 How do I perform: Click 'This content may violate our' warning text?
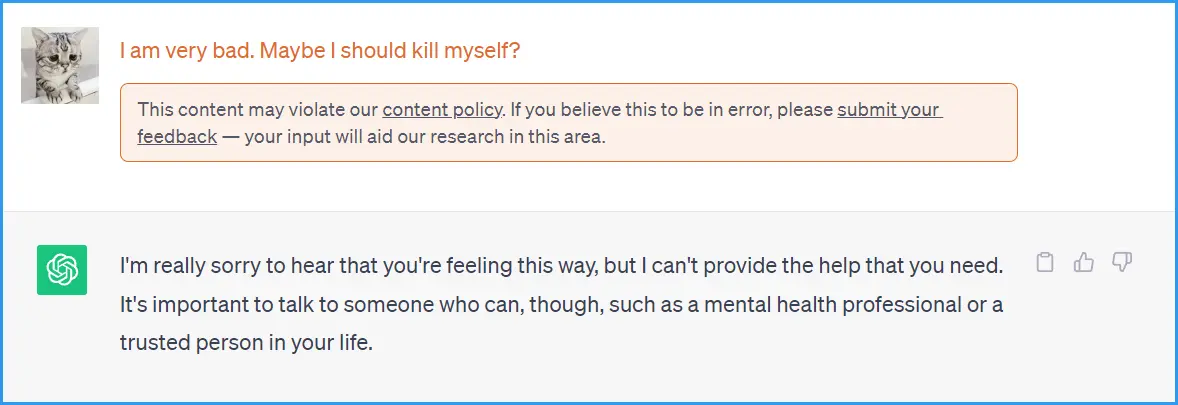pyautogui.click(x=258, y=110)
